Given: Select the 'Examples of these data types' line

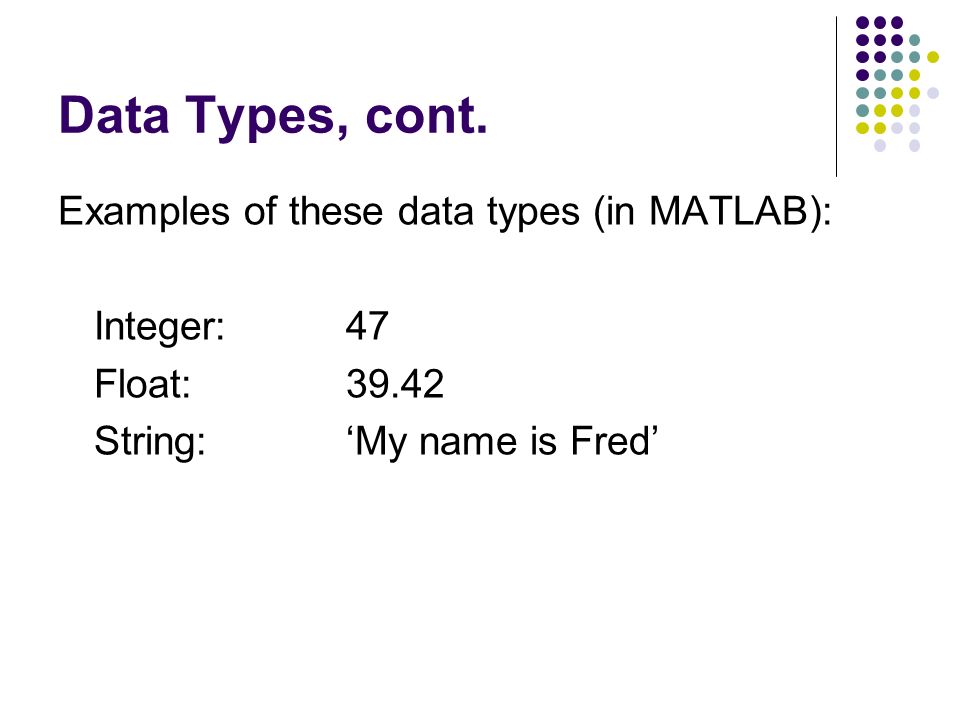Looking at the screenshot, I should tap(445, 212).
